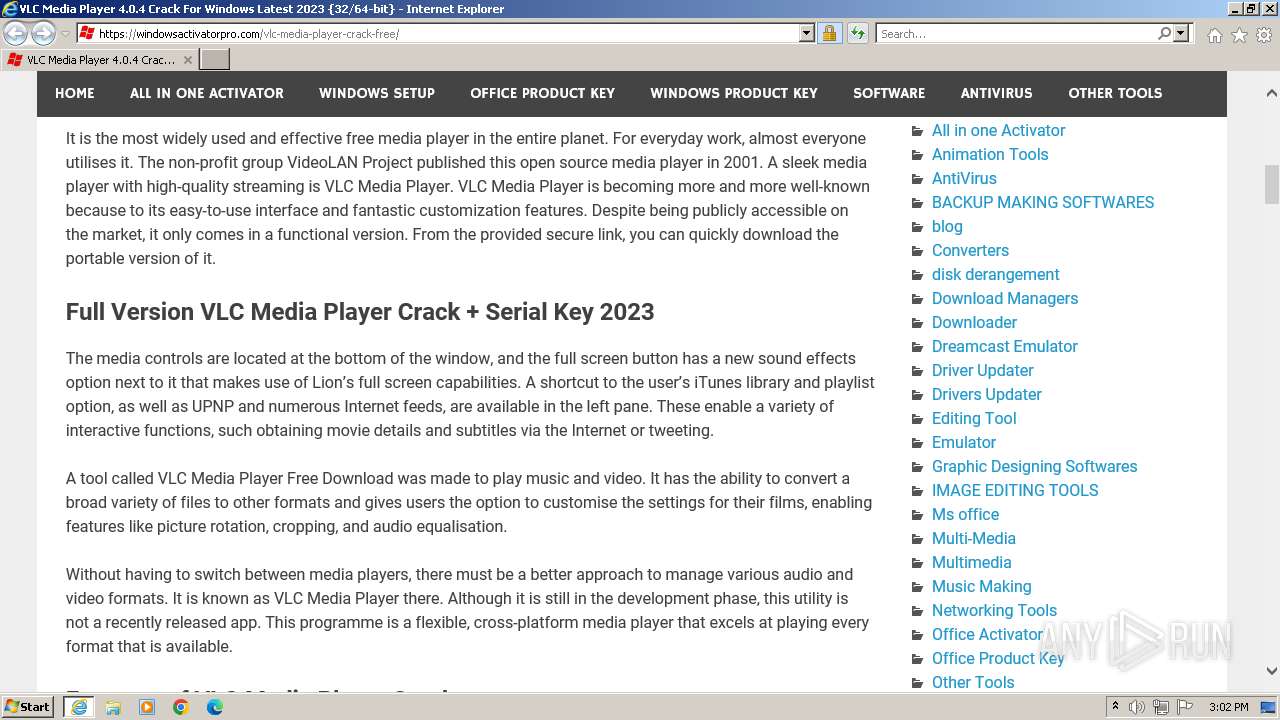
Task: Click the folder icon beside Converters
Action: pos(918,251)
